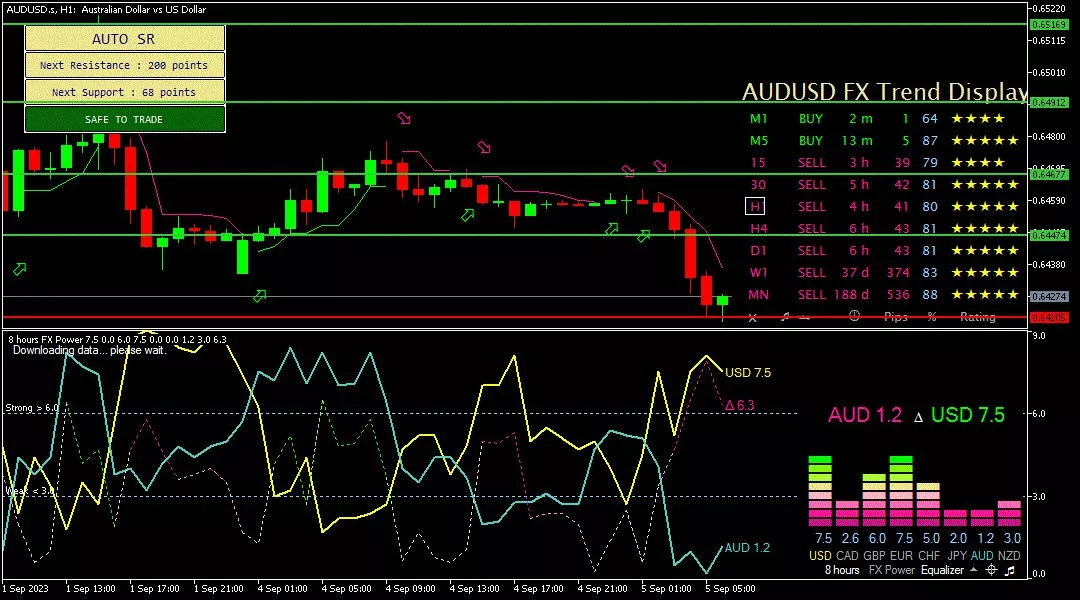
Task: Click the Rating column header
Action: click(x=977, y=317)
